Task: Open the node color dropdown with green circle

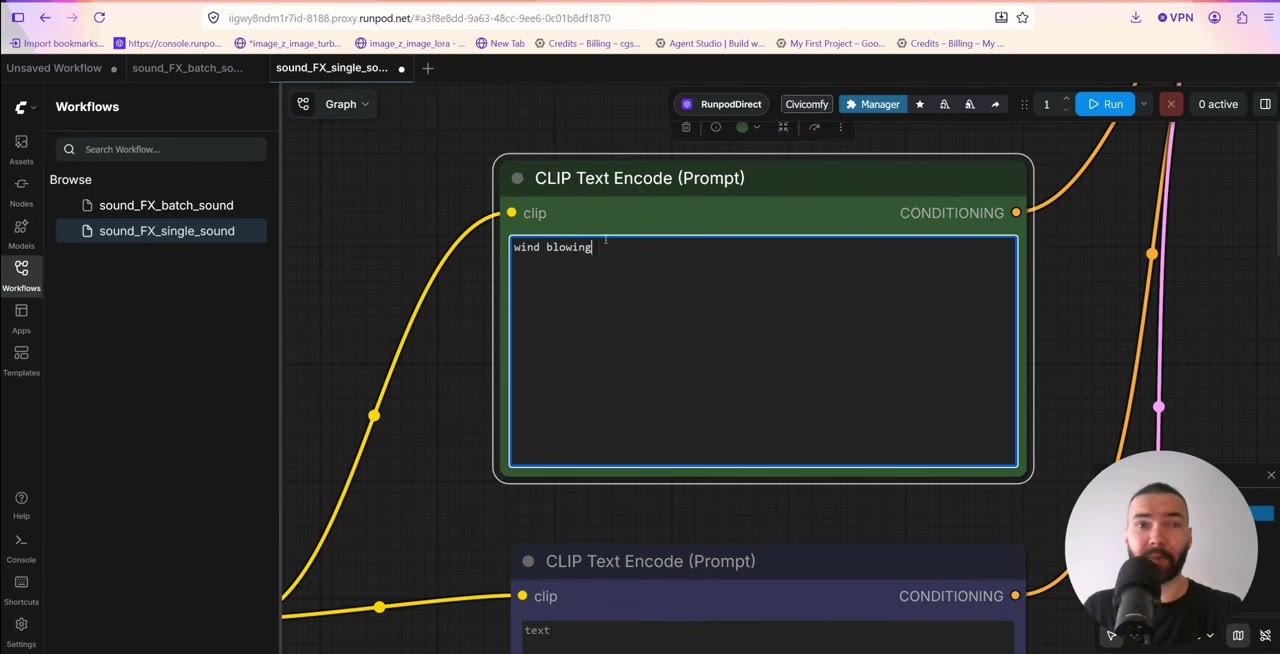Action: [747, 127]
